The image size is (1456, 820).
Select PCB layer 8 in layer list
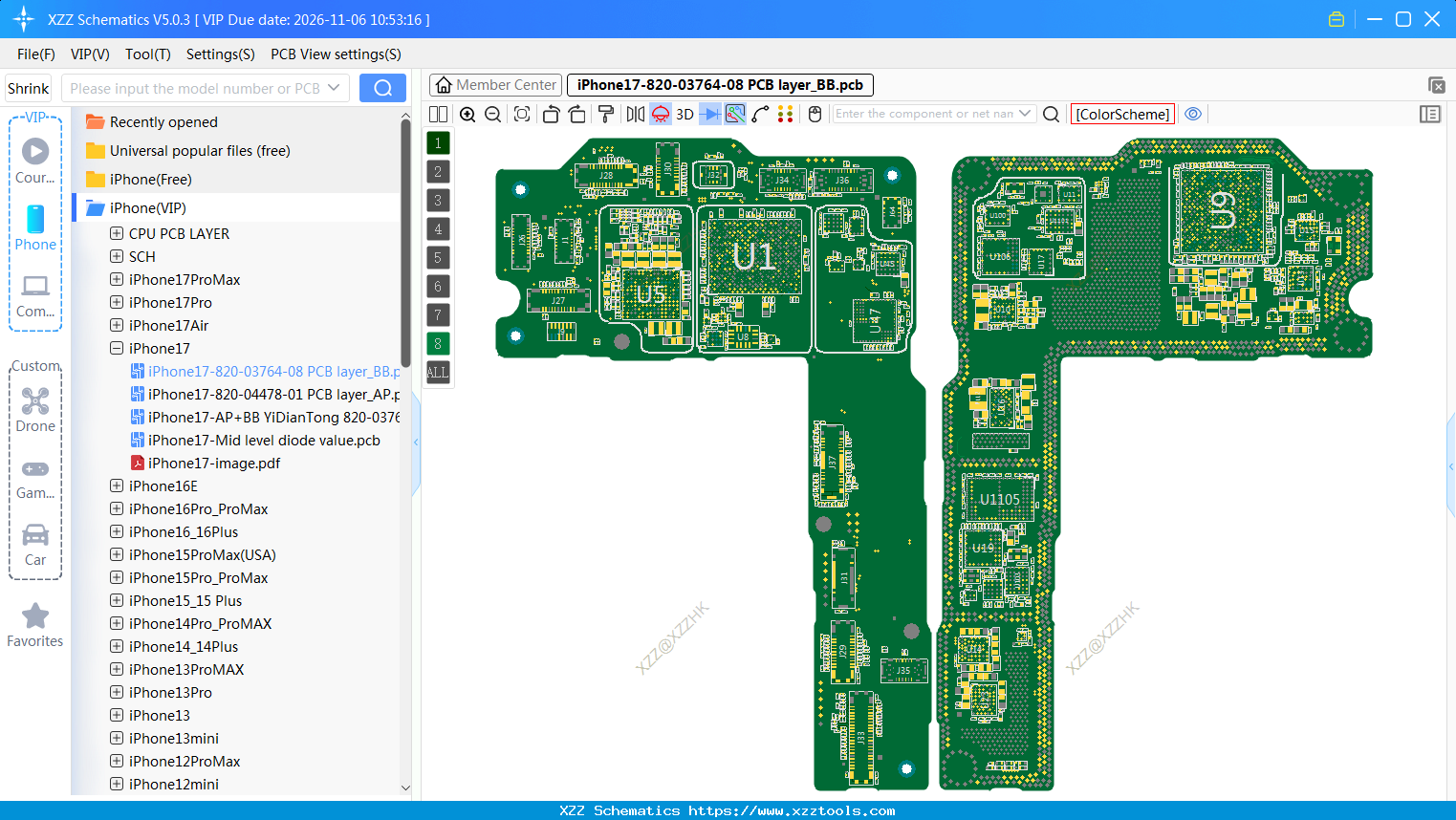click(437, 343)
